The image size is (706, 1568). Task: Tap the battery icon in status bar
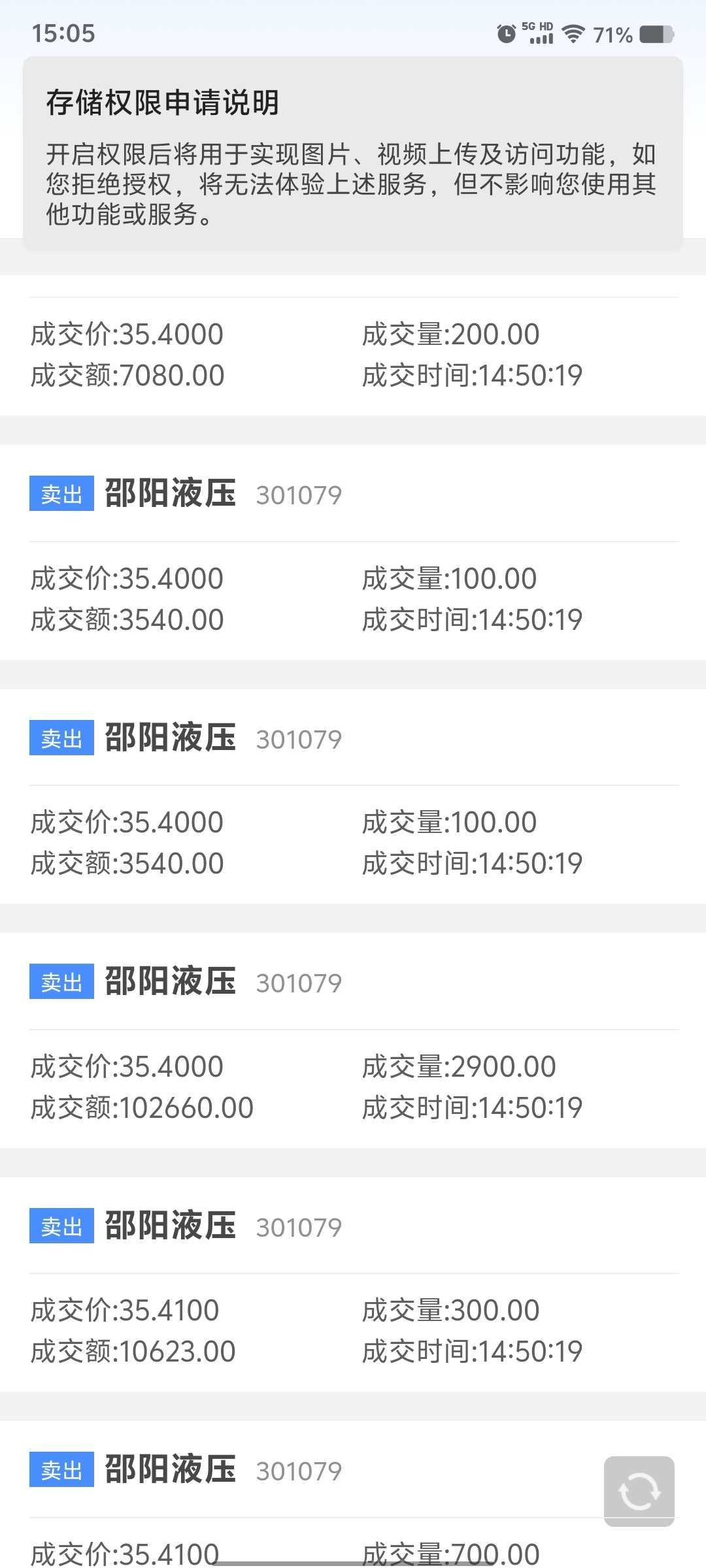coord(656,34)
